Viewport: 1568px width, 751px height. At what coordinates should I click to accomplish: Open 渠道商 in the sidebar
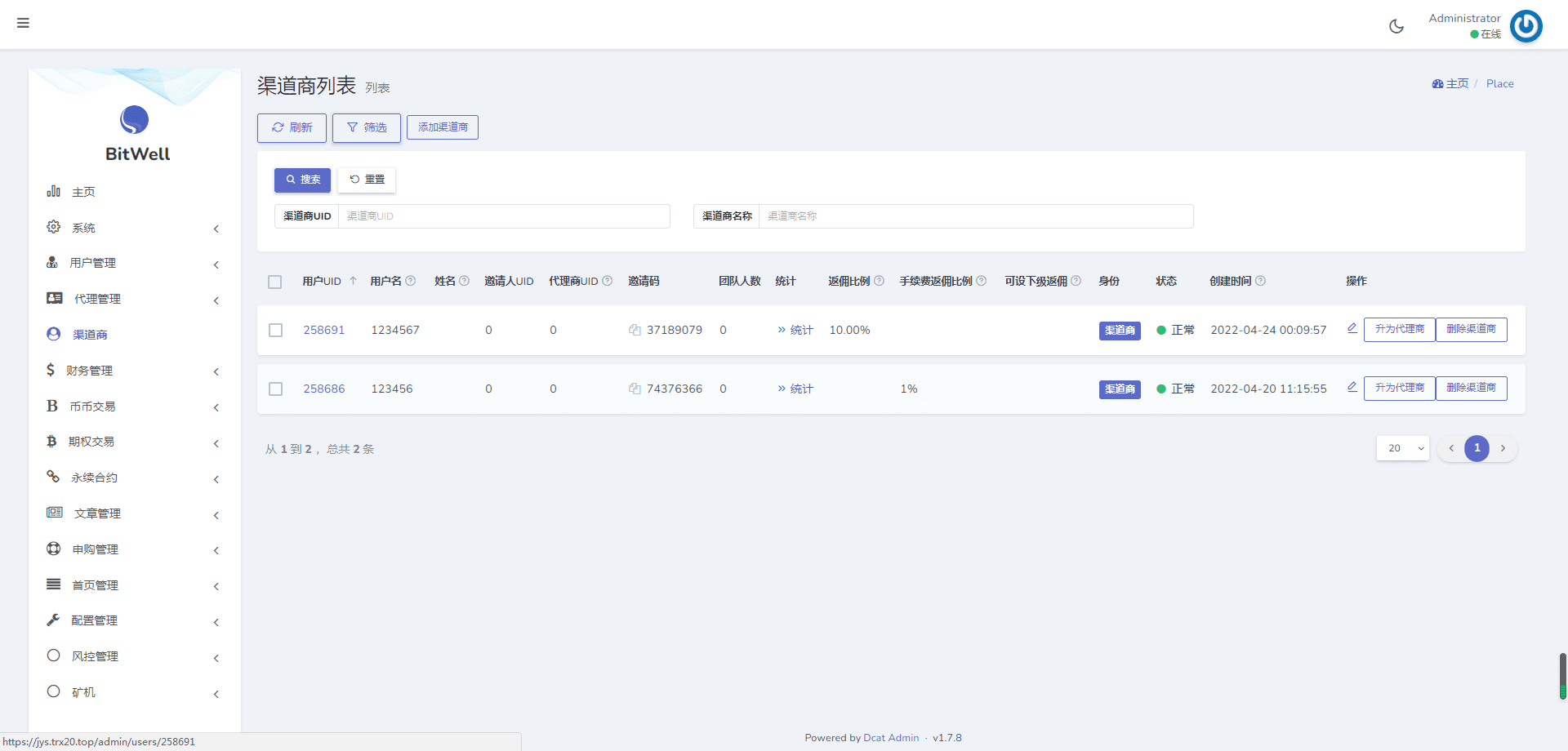(90, 335)
